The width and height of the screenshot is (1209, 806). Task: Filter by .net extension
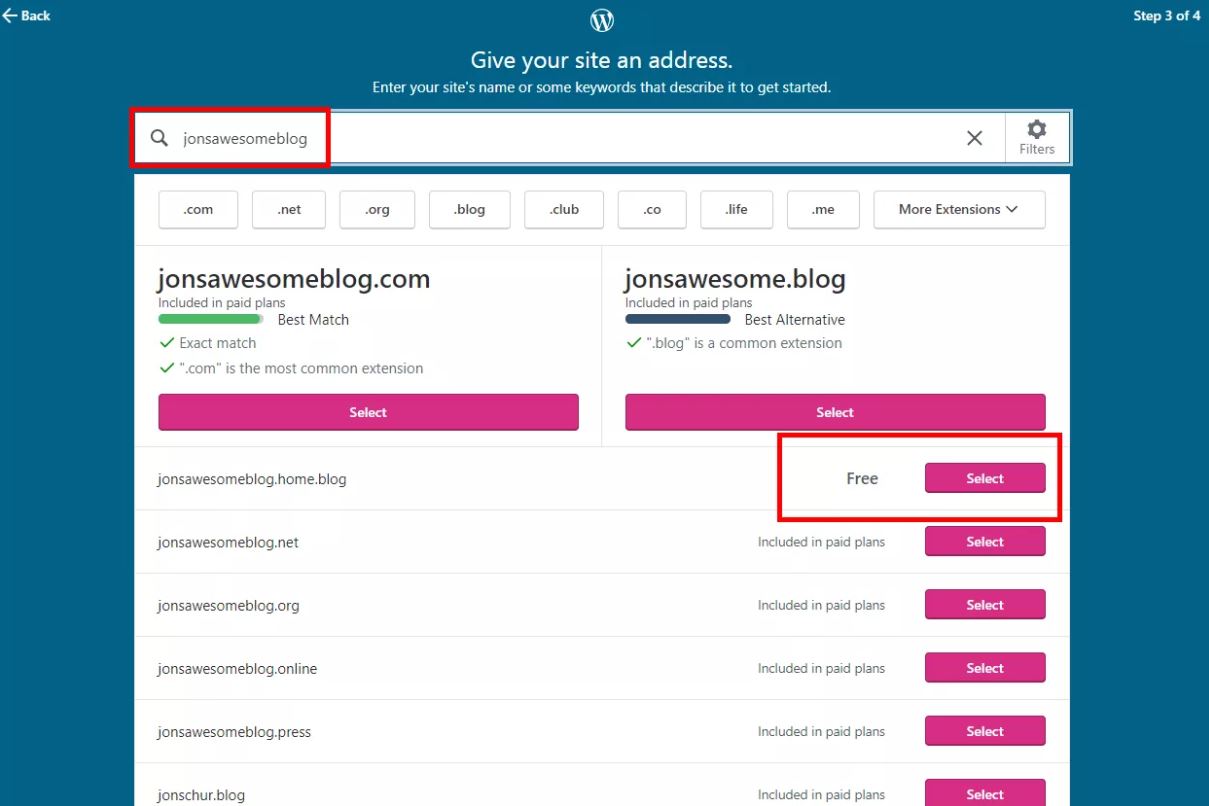click(x=289, y=209)
